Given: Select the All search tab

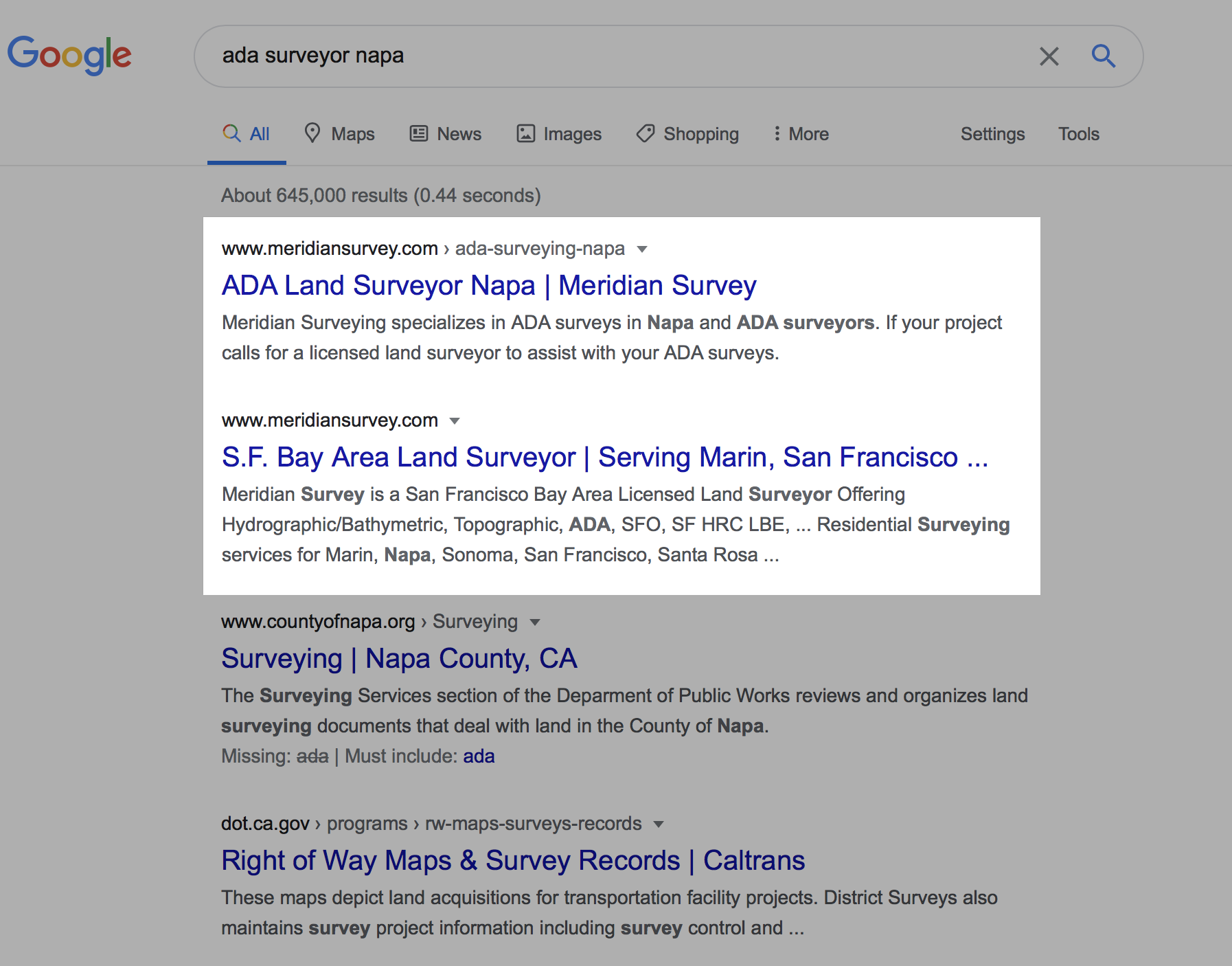Looking at the screenshot, I should tap(247, 134).
